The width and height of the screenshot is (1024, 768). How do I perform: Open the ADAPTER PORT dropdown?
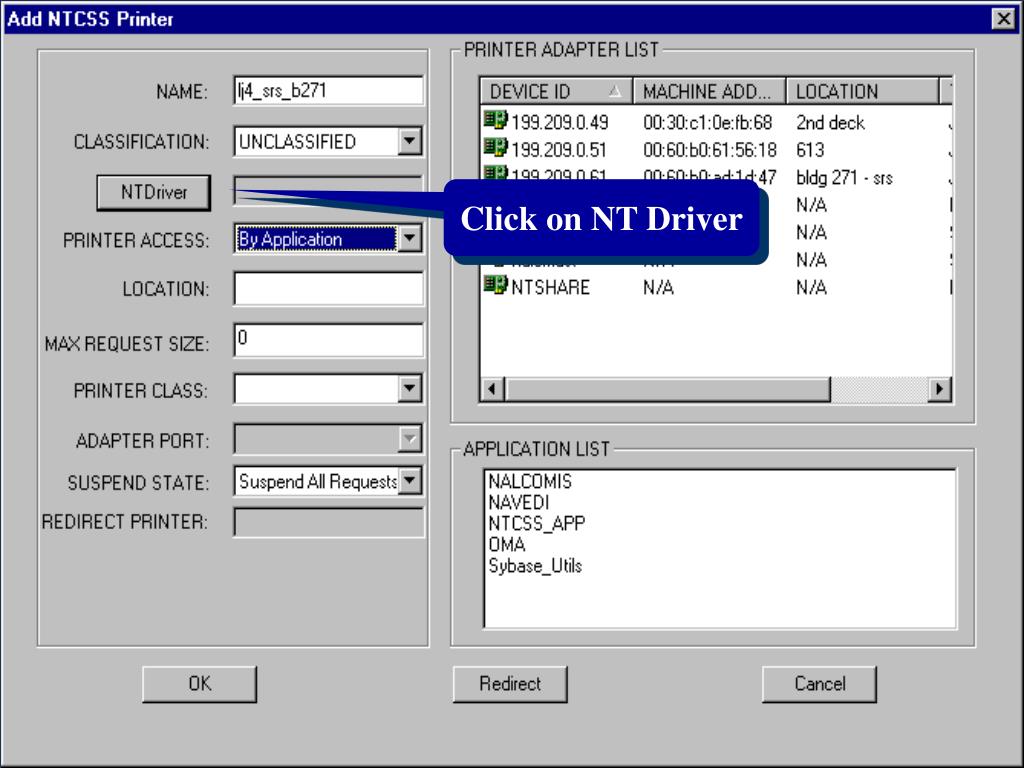click(x=409, y=439)
